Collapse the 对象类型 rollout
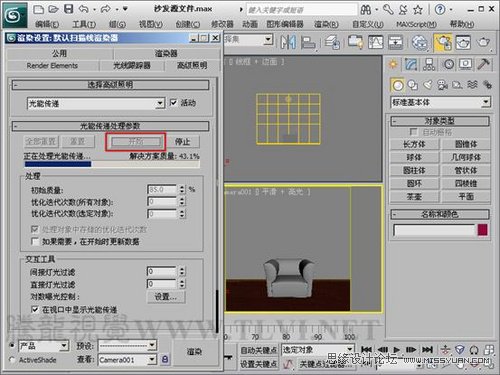 point(440,121)
